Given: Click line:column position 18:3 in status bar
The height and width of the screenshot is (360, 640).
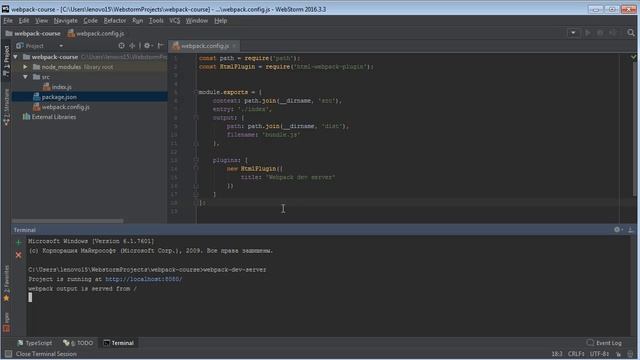Looking at the screenshot, I should [557, 354].
